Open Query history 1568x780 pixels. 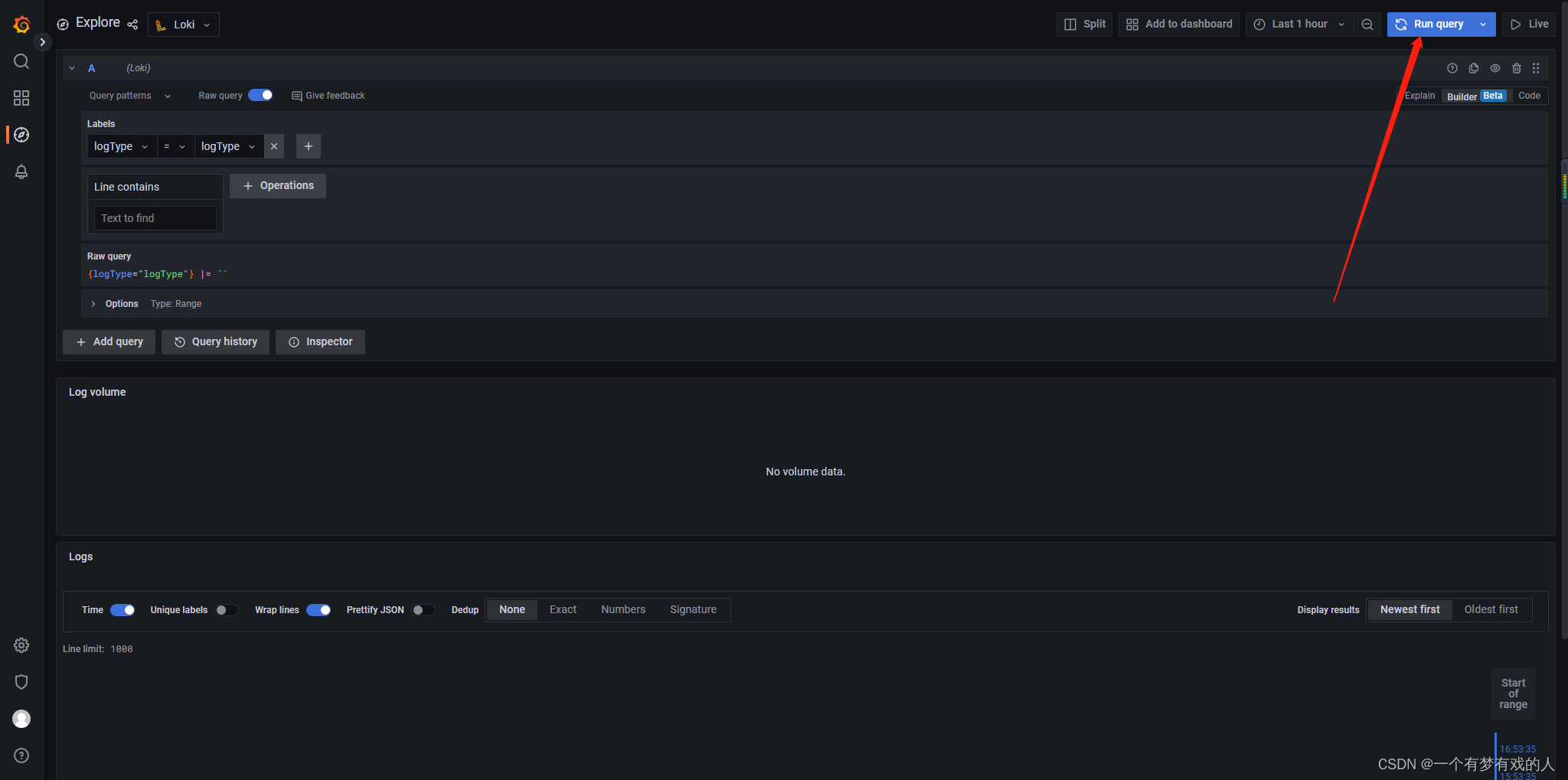[x=215, y=342]
